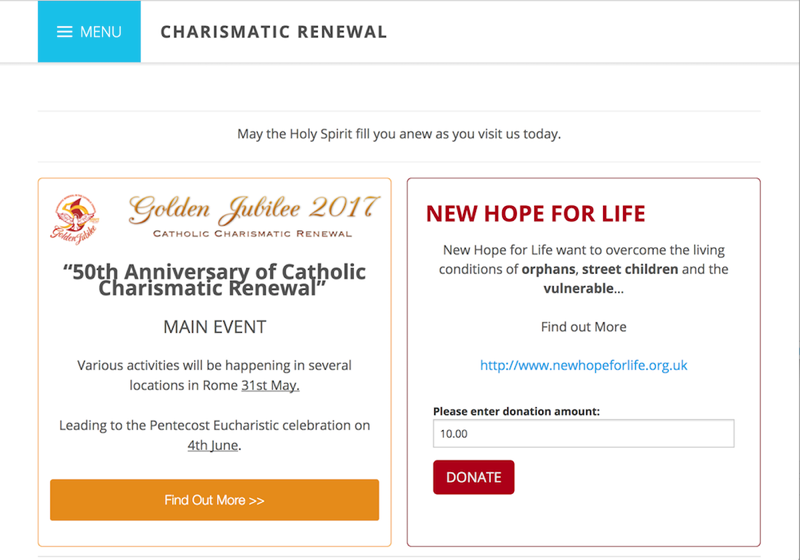800x560 pixels.
Task: Focus the donation amount input field
Action: [x=584, y=434]
